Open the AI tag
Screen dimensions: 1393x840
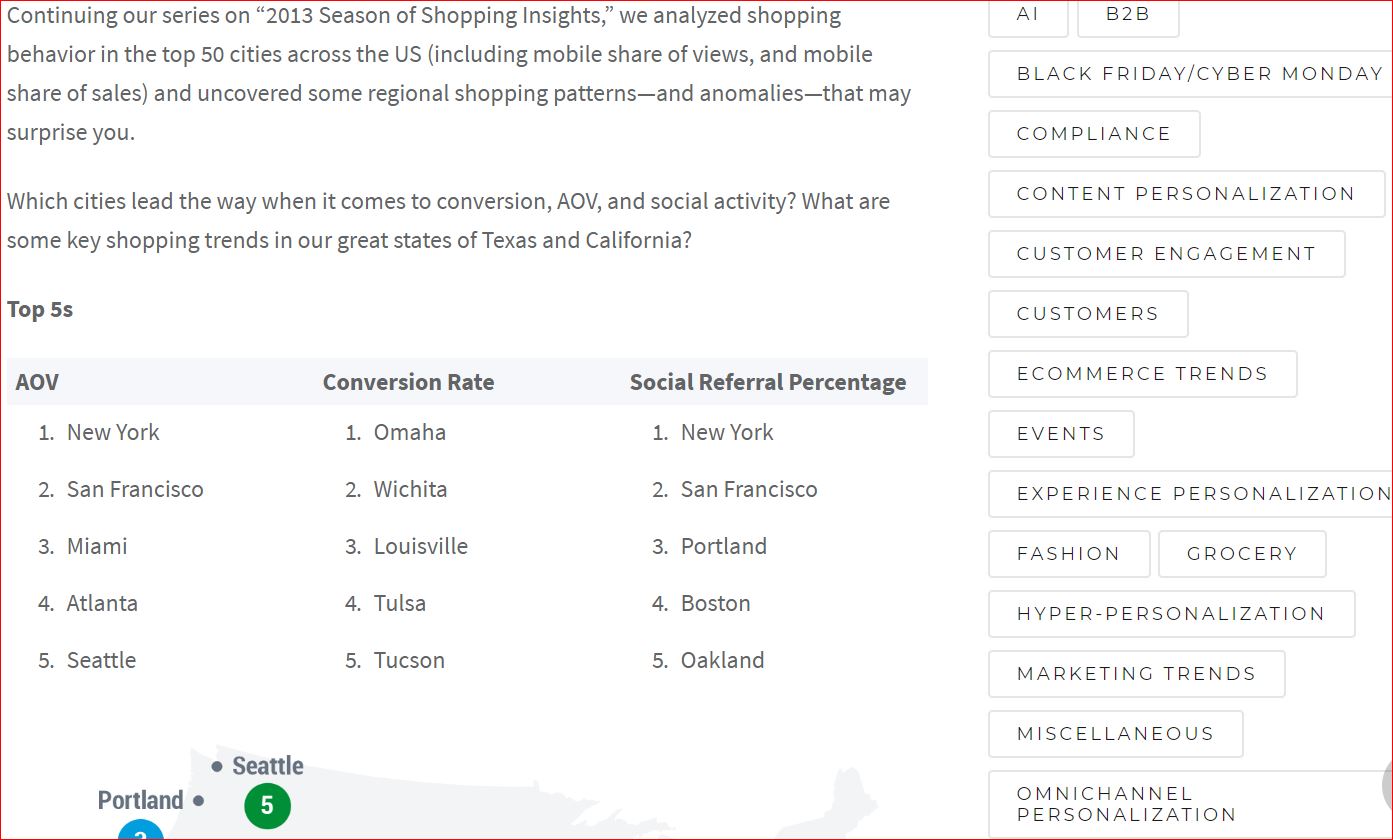(x=1028, y=16)
